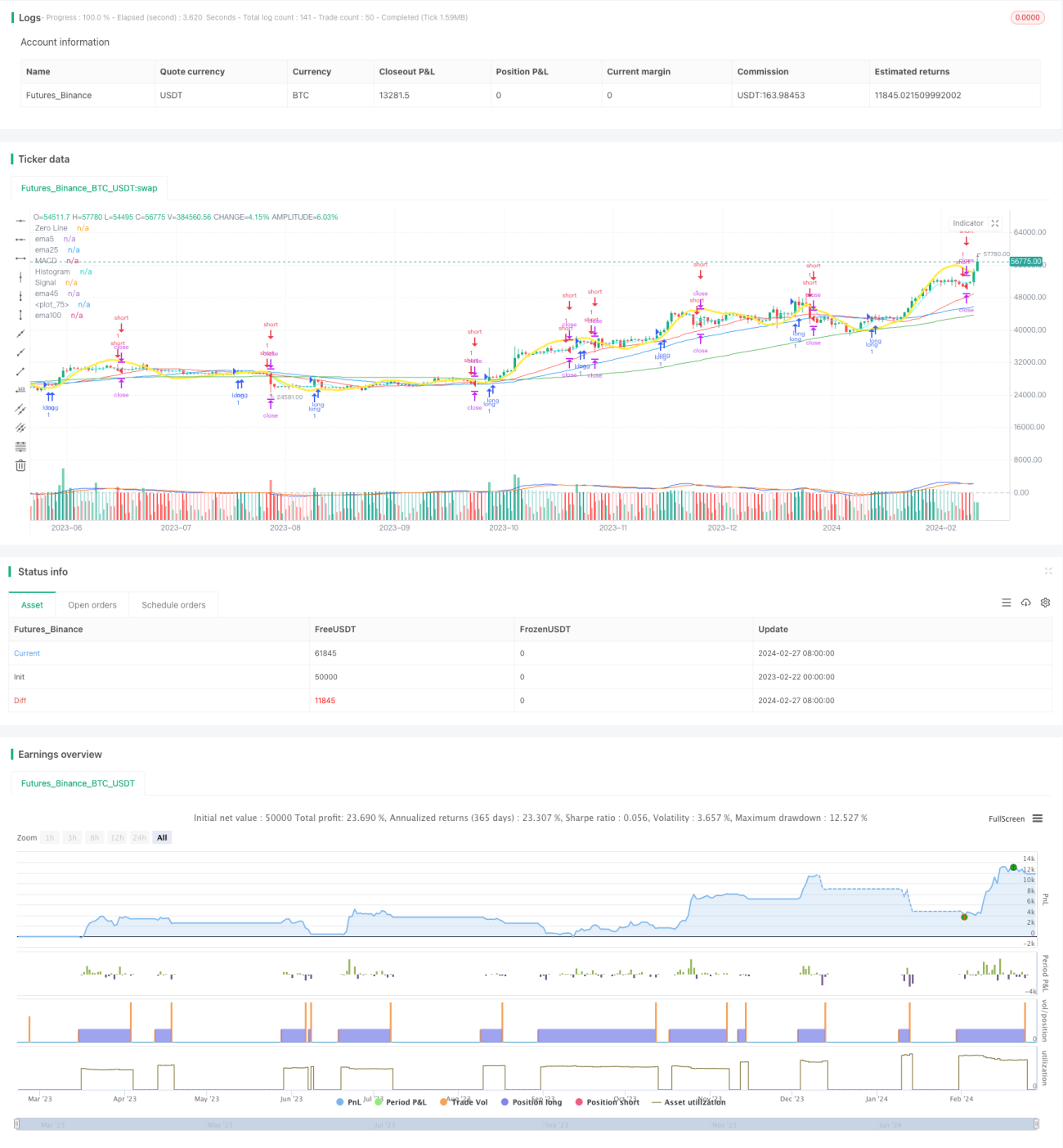The height and width of the screenshot is (1148, 1063).
Task: Open Status info settings gear
Action: point(1045,603)
